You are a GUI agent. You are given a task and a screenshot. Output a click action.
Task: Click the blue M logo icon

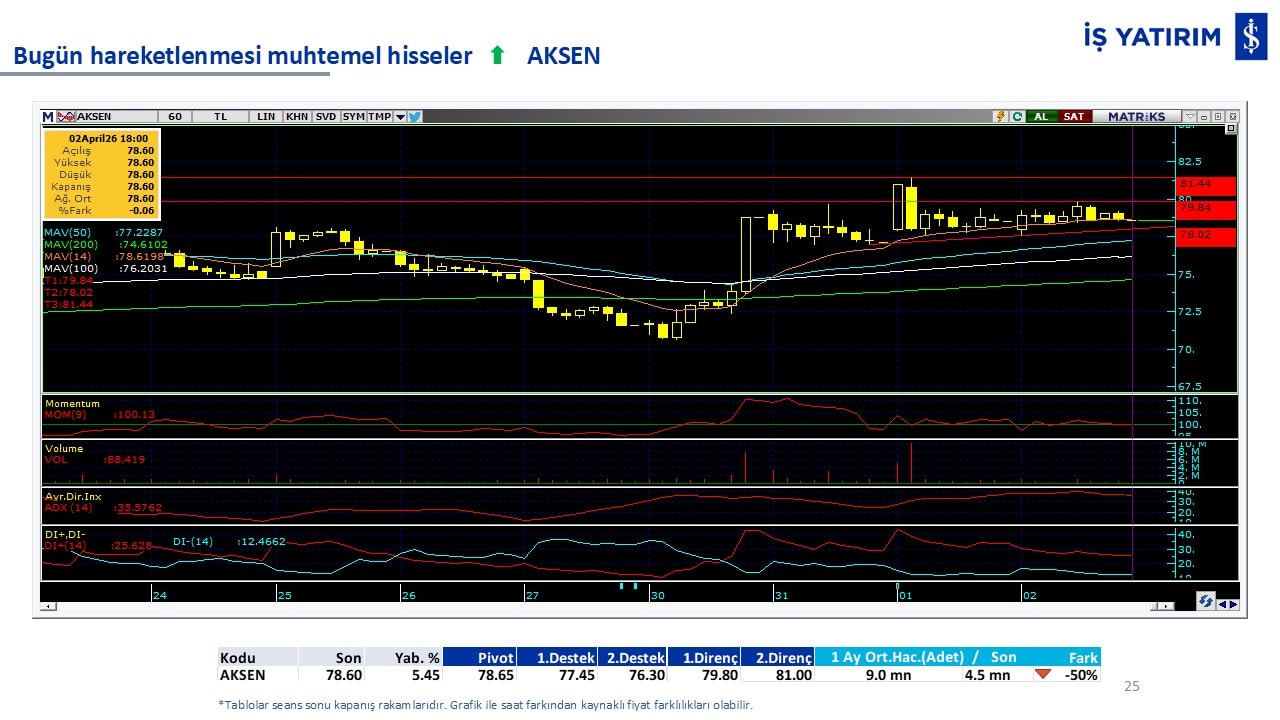(x=48, y=117)
